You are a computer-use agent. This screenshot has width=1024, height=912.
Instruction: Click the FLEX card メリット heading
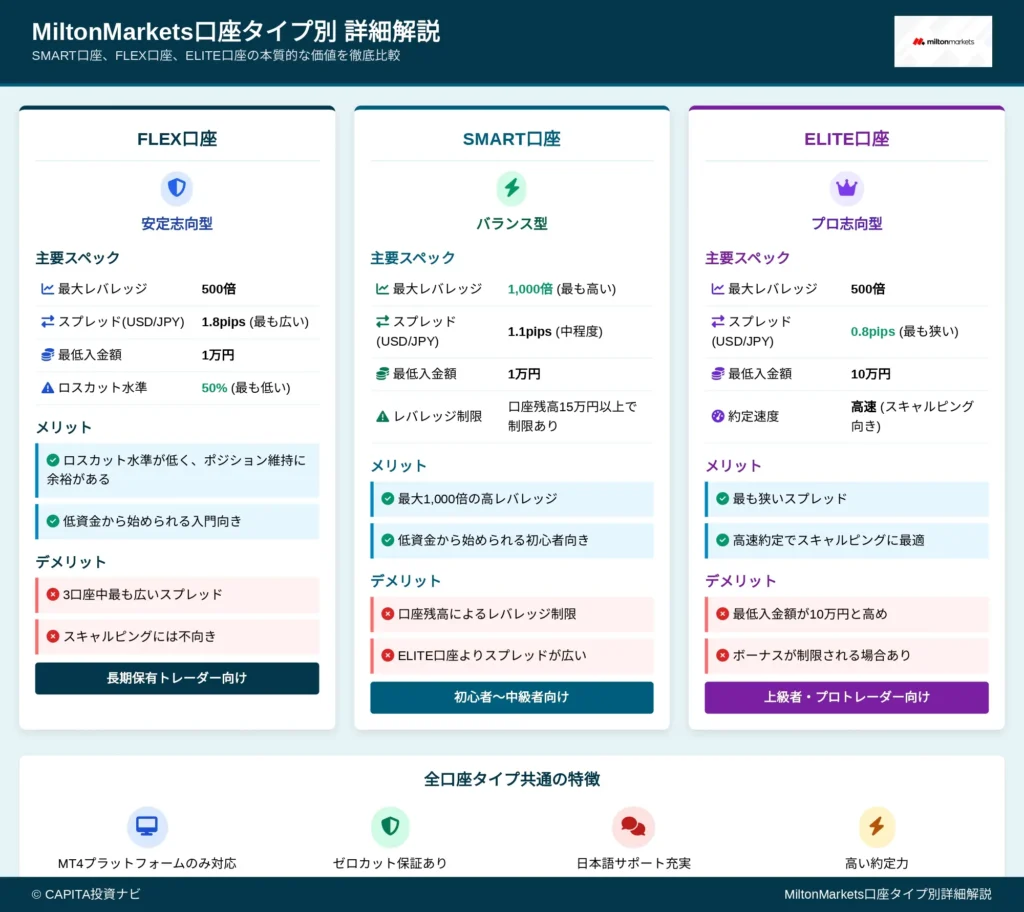coord(63,427)
